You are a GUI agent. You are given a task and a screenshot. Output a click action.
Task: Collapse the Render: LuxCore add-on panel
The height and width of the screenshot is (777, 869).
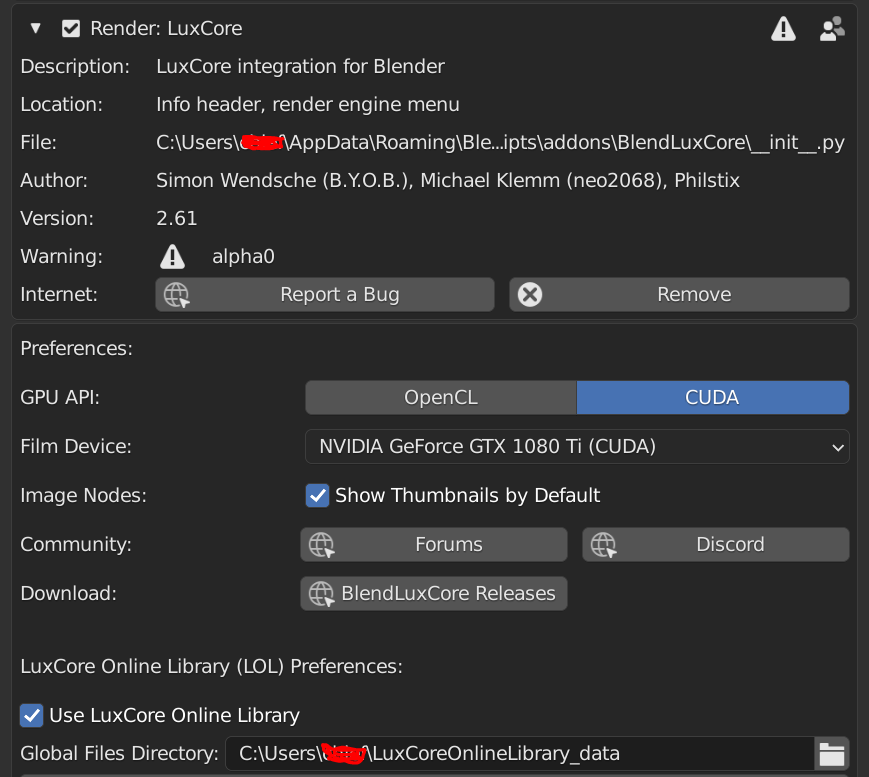point(36,29)
